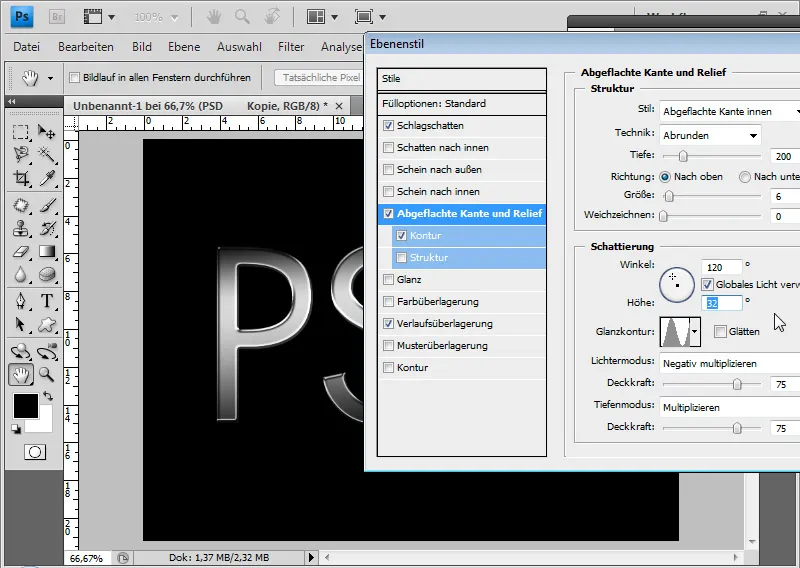
Task: Open the Tiefenmodus dropdown
Action: tap(730, 407)
